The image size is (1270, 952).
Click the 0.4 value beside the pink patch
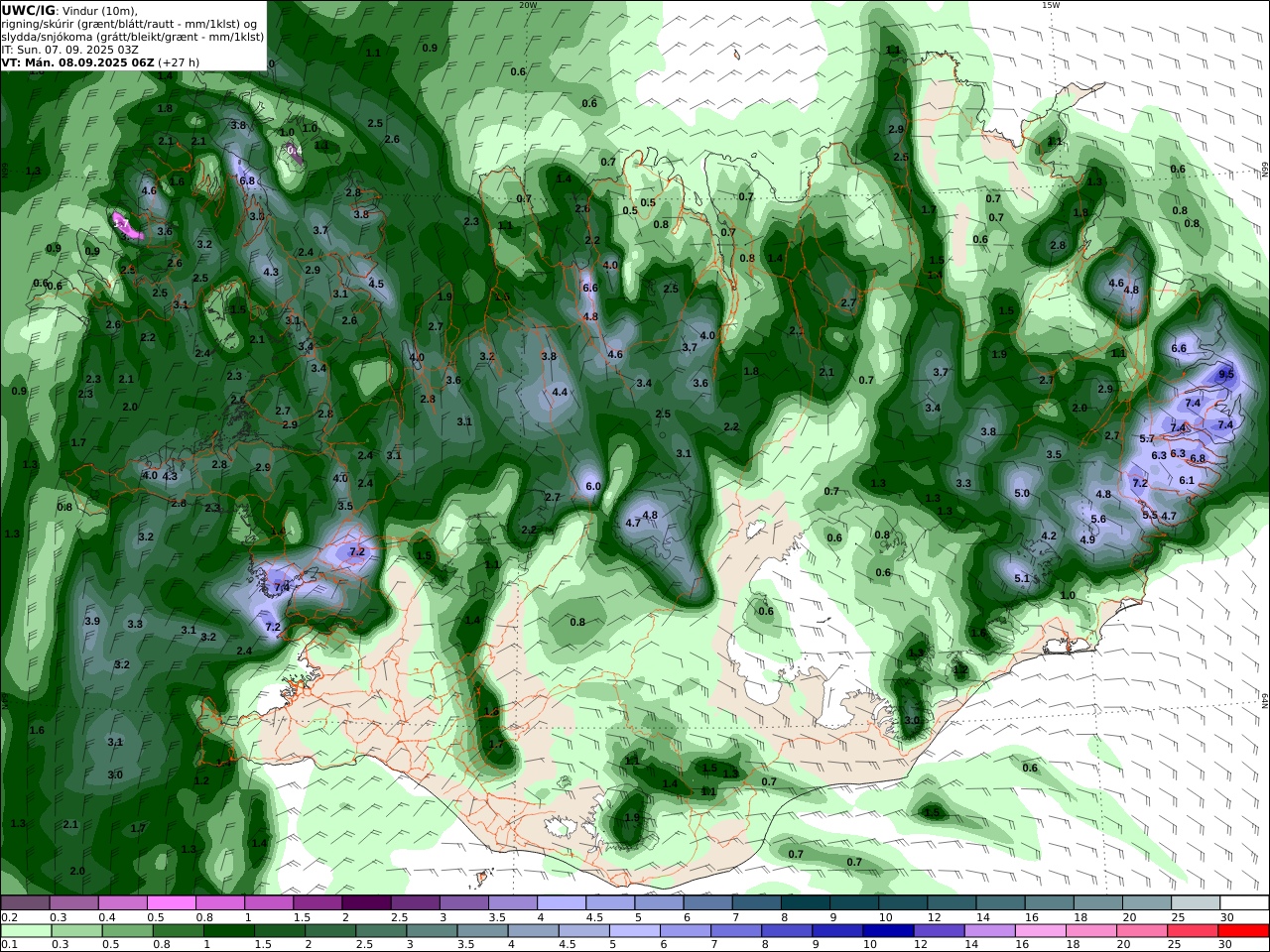pos(295,150)
